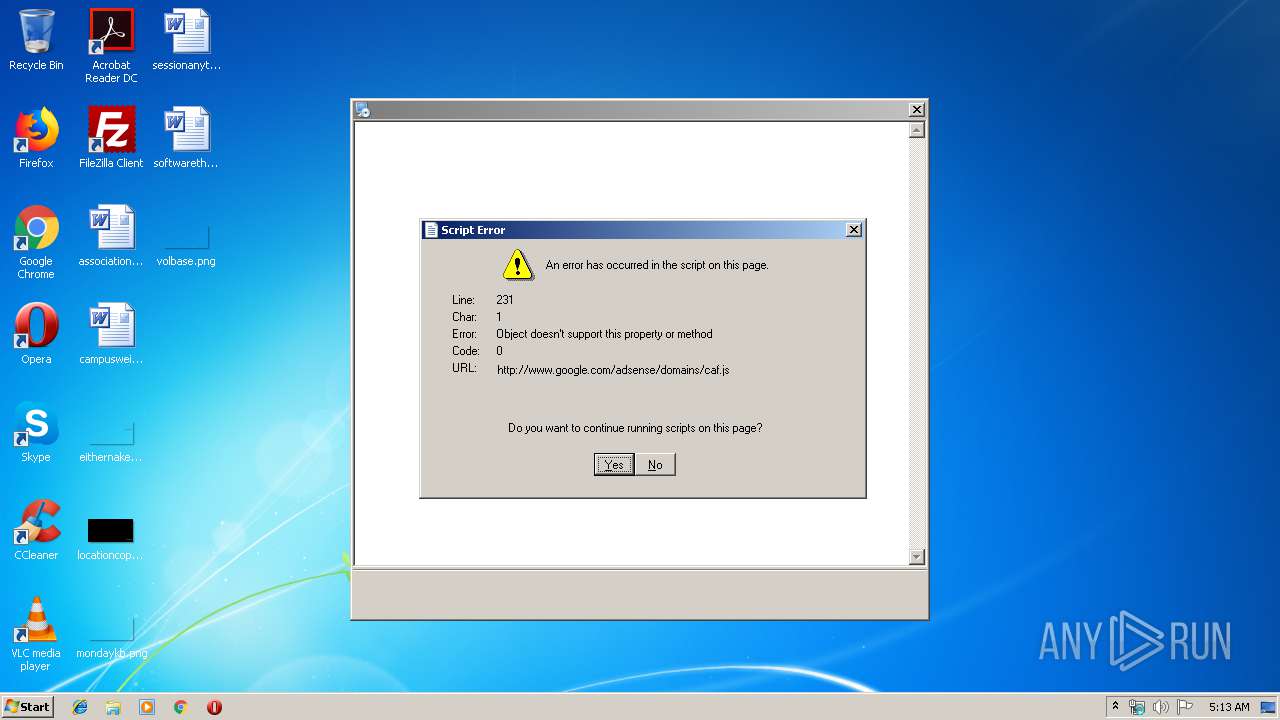The width and height of the screenshot is (1280, 720).
Task: Click the Script Error title bar icon
Action: 431,230
